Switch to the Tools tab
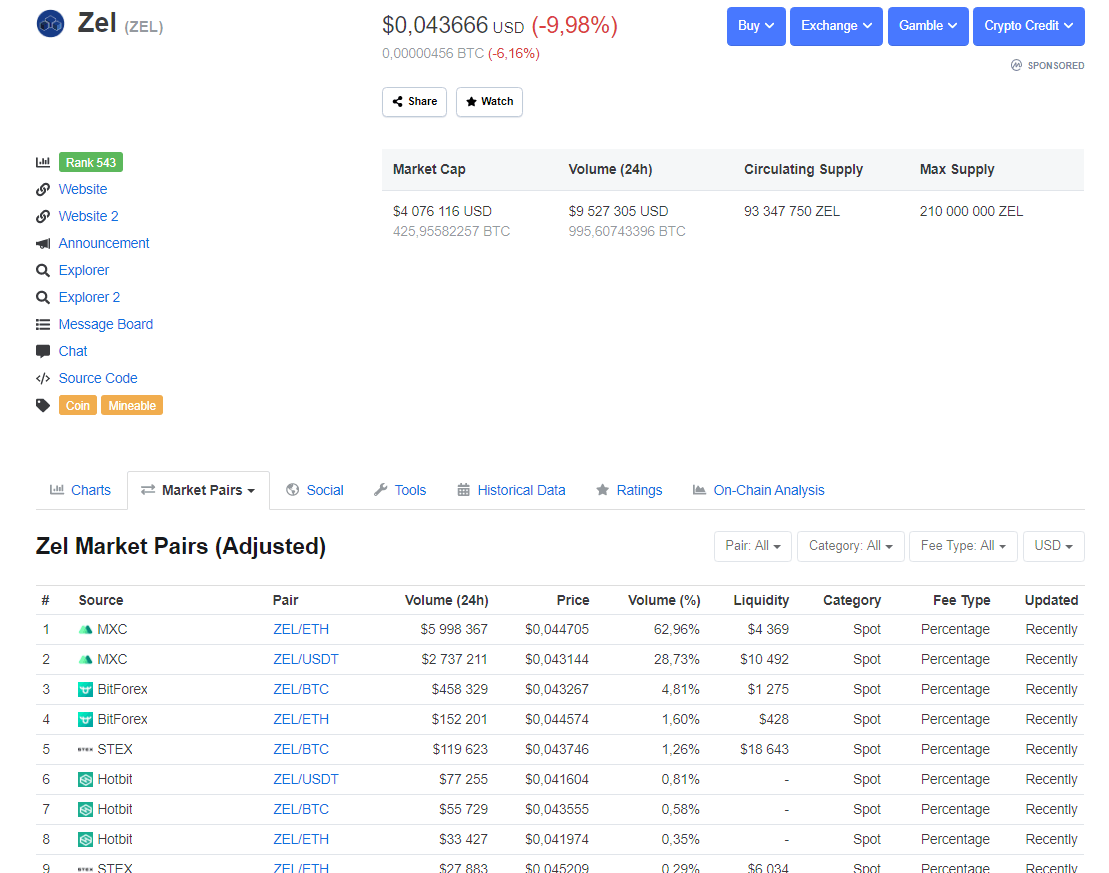 coord(400,490)
